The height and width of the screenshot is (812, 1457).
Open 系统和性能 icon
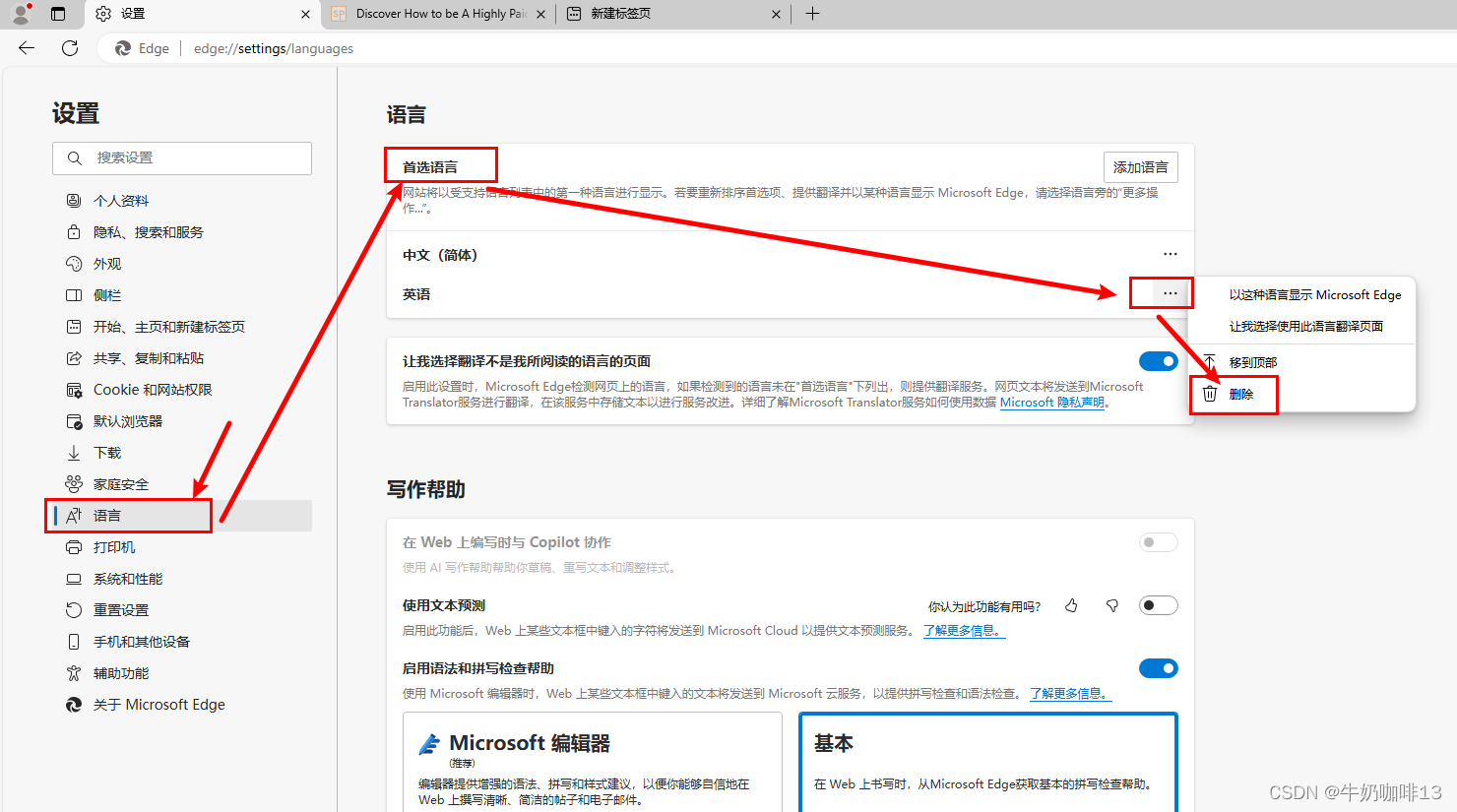tap(74, 579)
